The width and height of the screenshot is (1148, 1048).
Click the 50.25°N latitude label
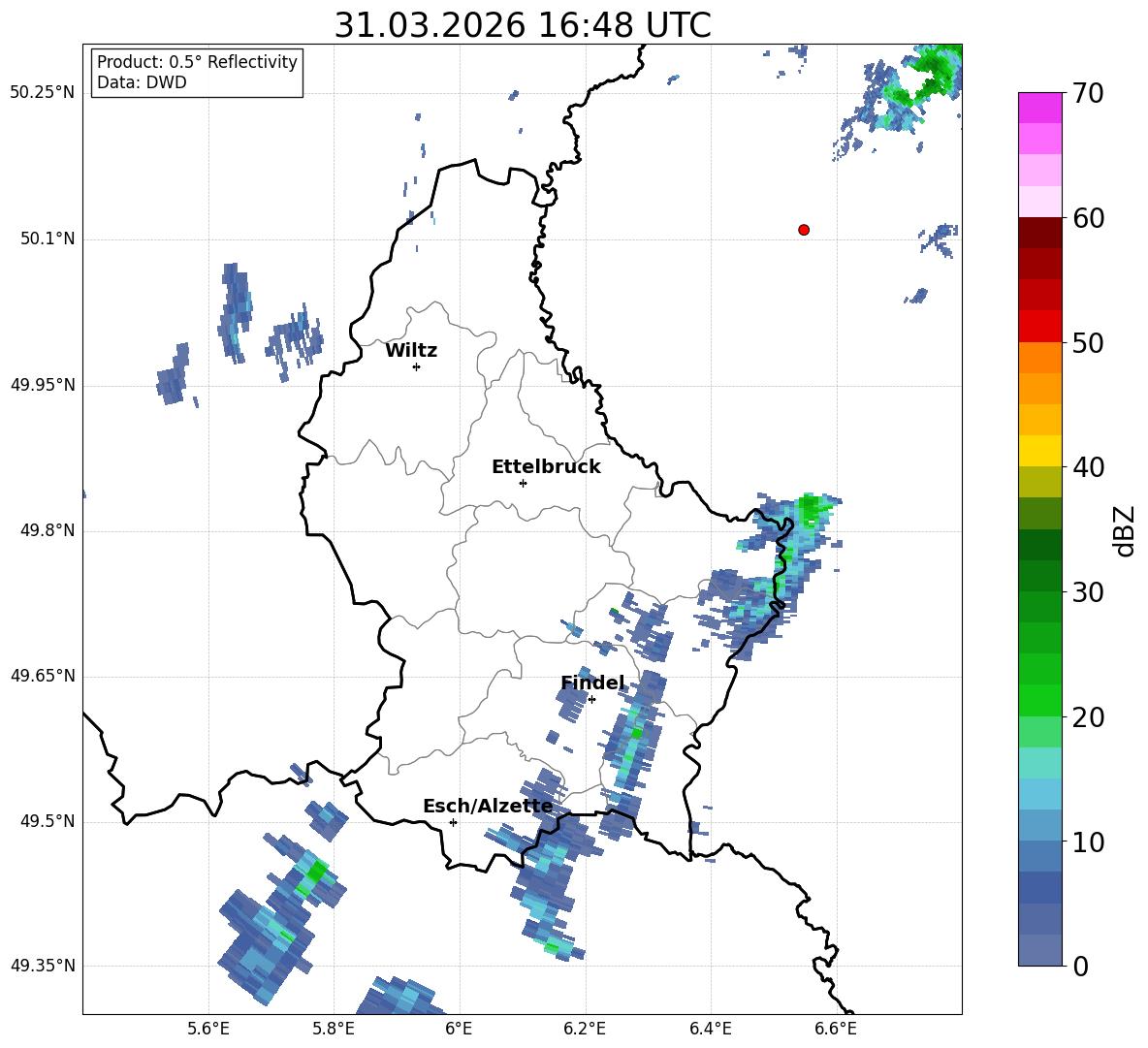click(43, 93)
